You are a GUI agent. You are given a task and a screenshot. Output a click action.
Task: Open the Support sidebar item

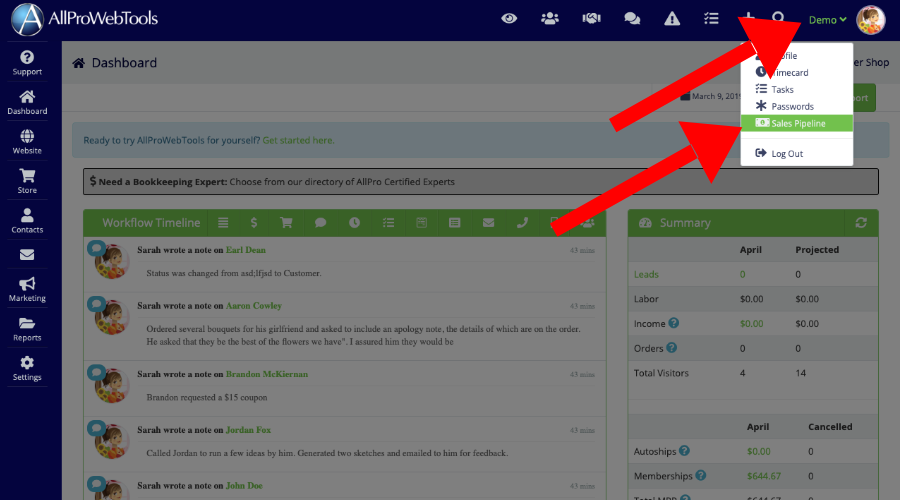point(27,63)
